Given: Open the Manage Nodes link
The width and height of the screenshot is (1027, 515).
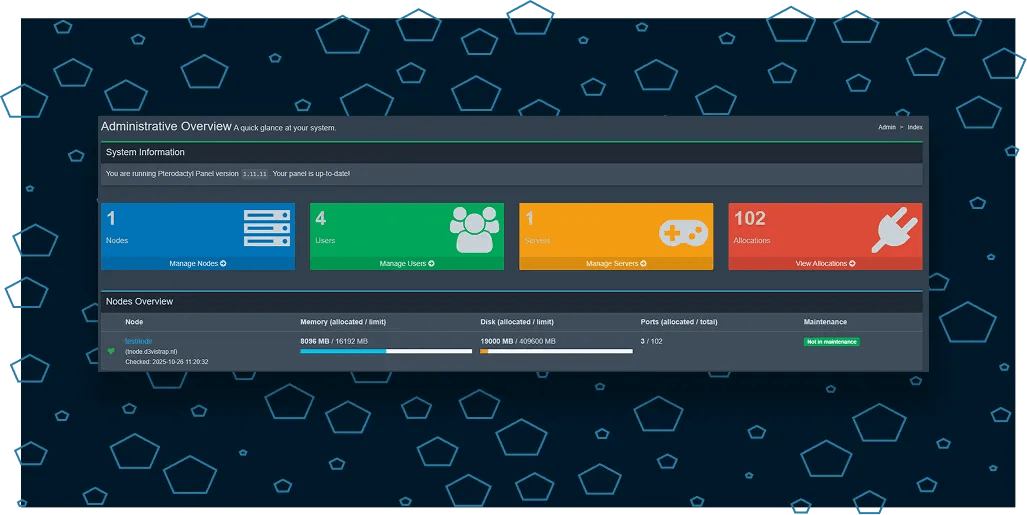Looking at the screenshot, I should 197,264.
